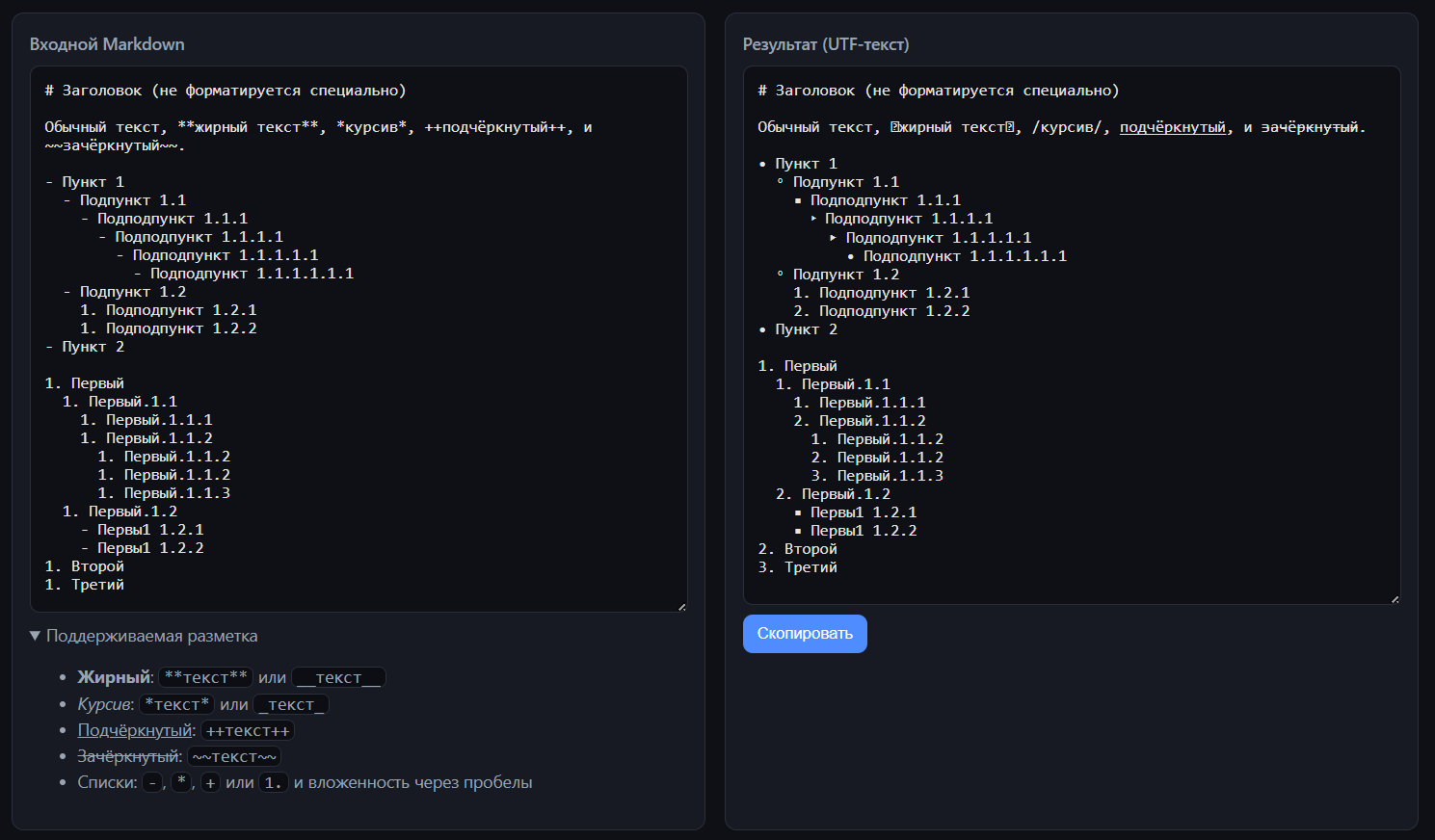Click the Результат (UTF-текст) panel heading

pyautogui.click(x=826, y=44)
